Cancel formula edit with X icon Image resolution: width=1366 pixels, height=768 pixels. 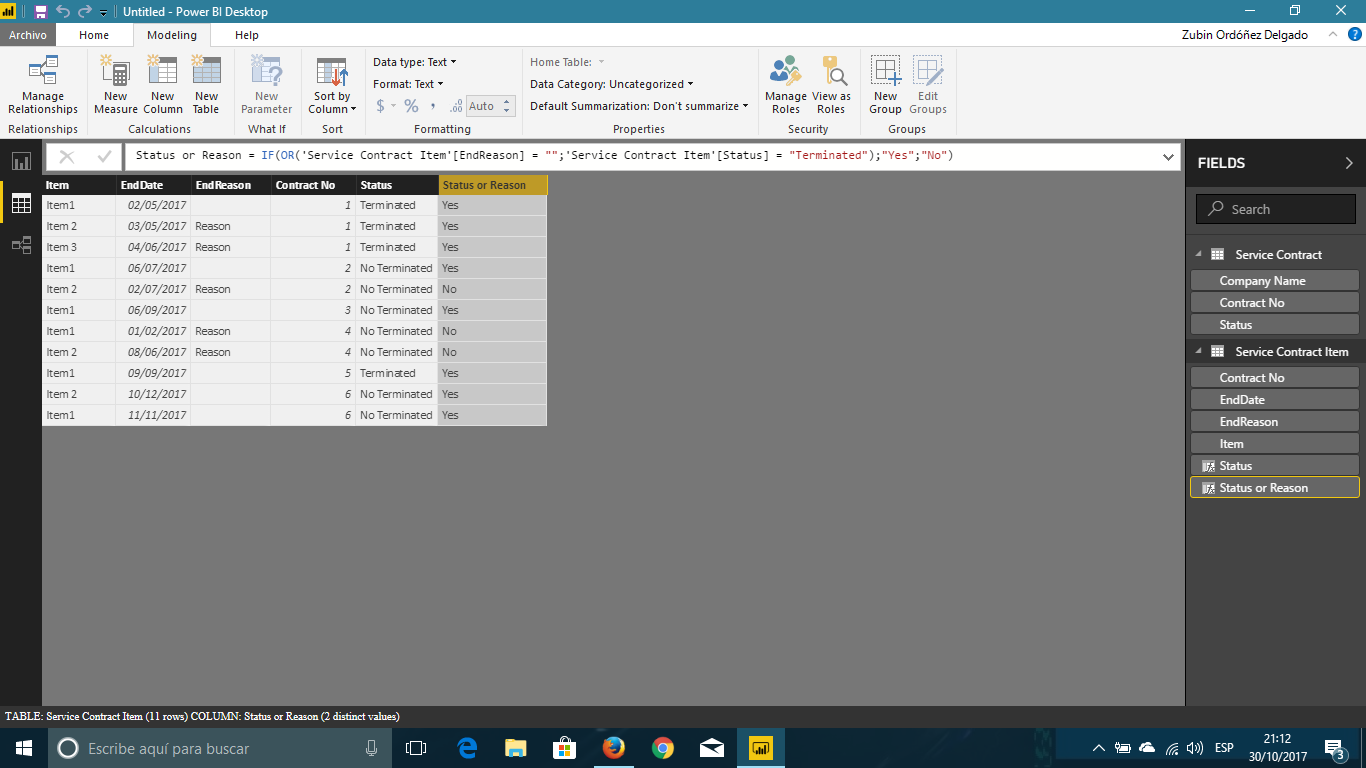(67, 157)
